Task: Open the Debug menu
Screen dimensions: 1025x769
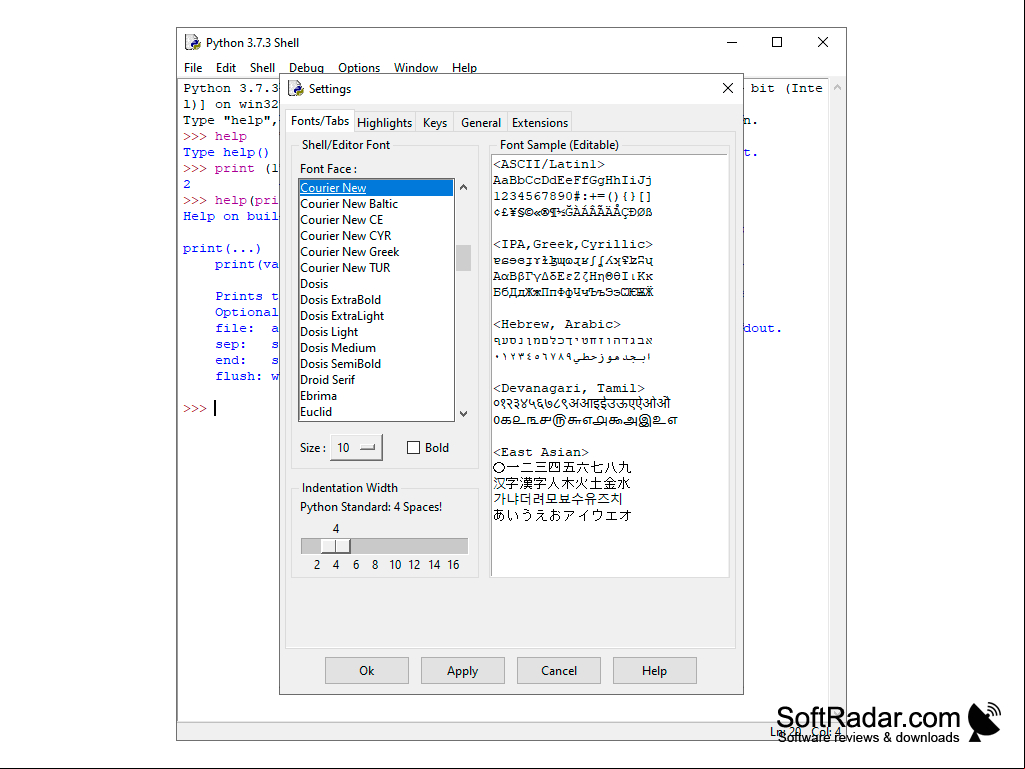Action: 306,67
